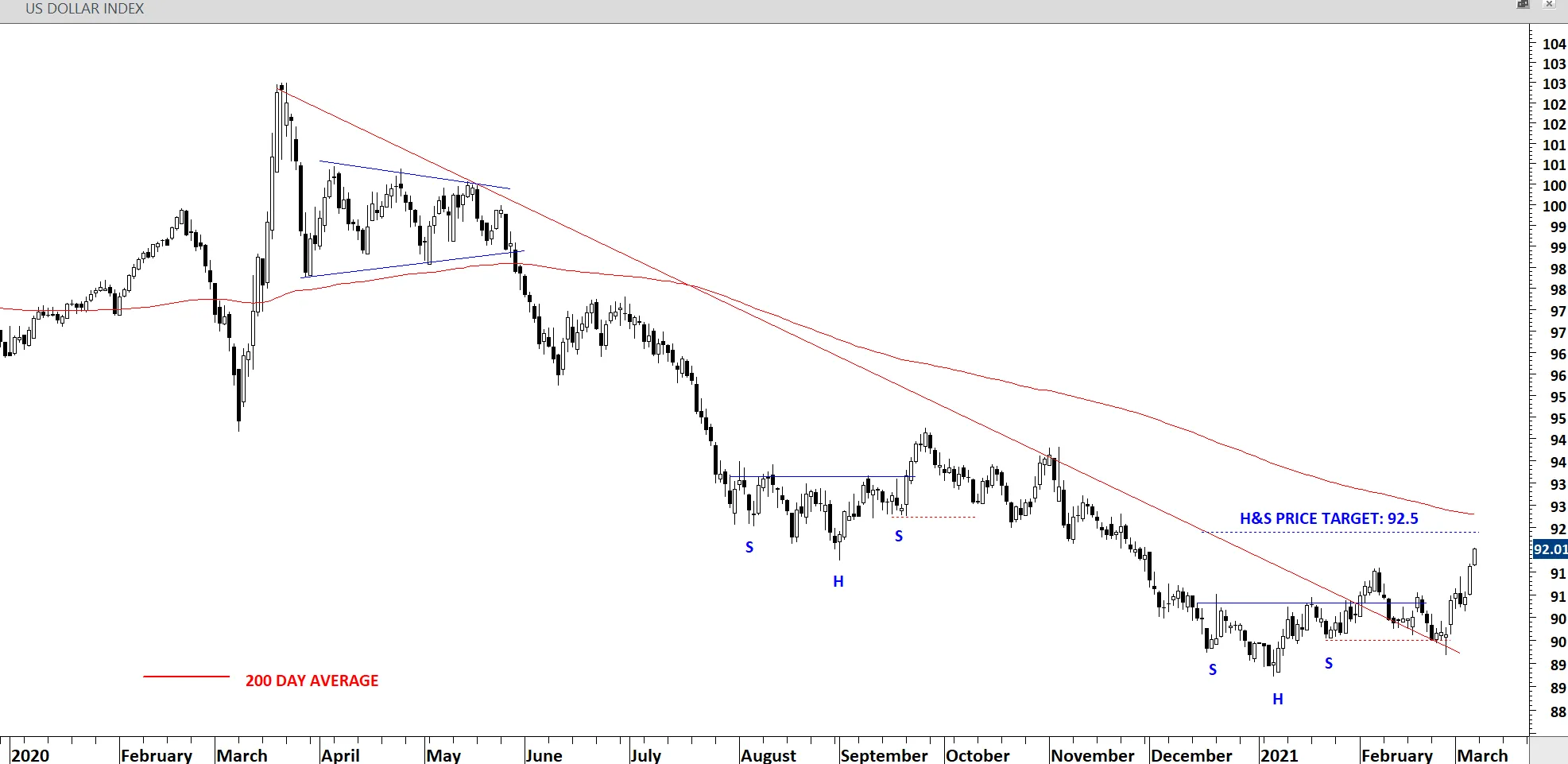Click the July date axis label
The height and width of the screenshot is (764, 1568).
(x=645, y=754)
